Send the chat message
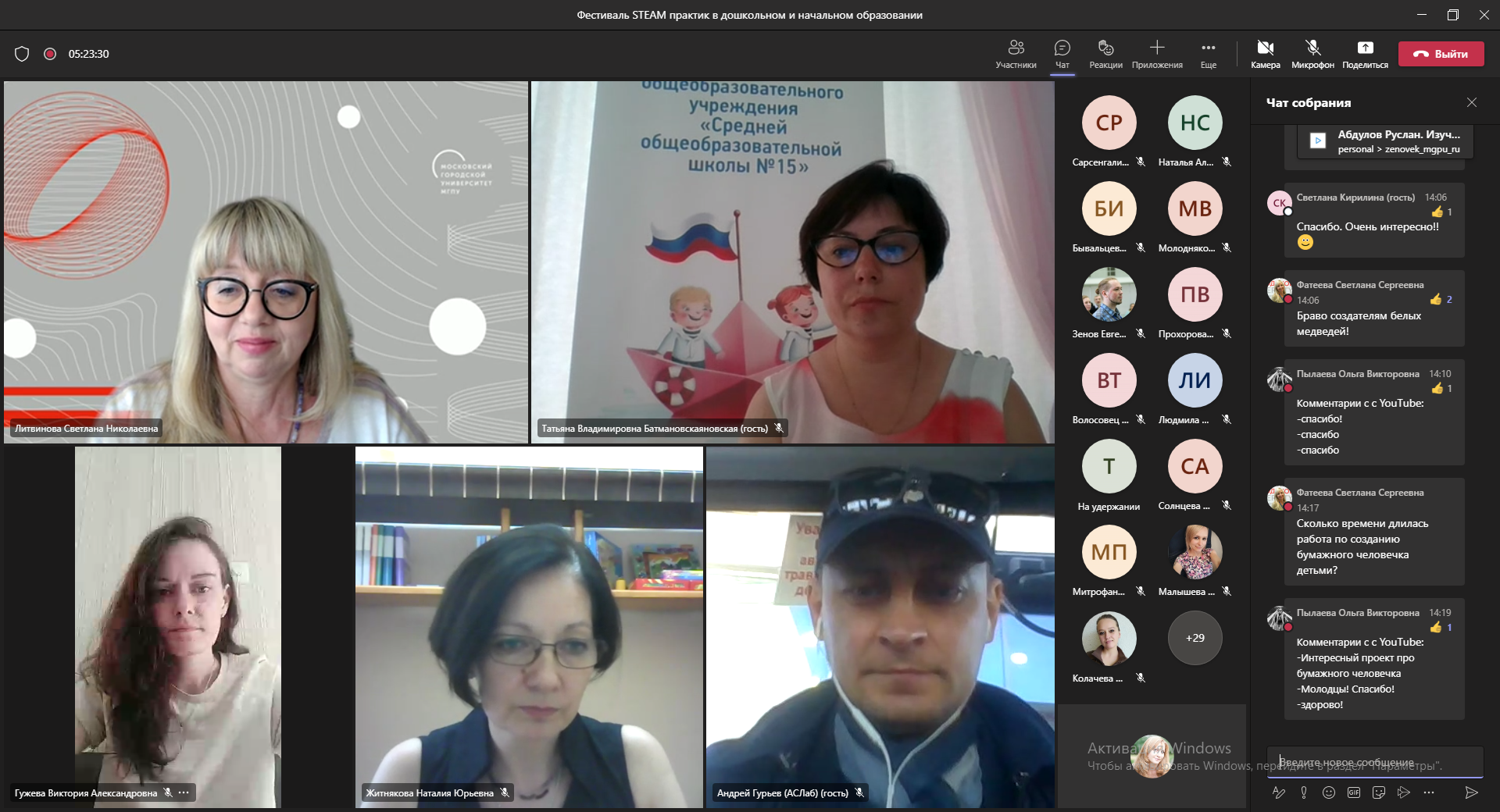Screen dimensions: 1500x812 coord(1471,792)
